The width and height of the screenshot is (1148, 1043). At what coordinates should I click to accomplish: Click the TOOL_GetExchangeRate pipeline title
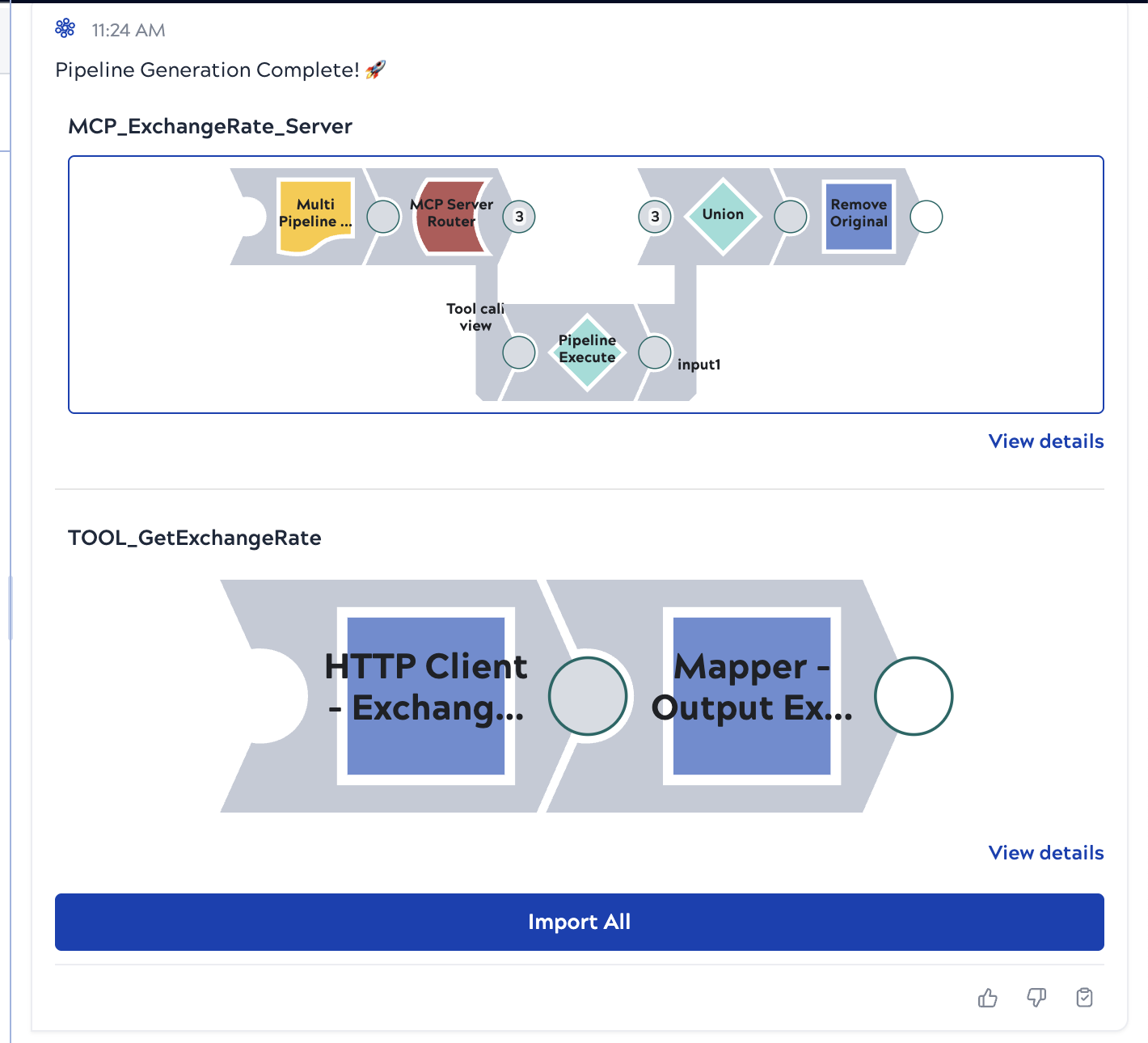pyautogui.click(x=195, y=538)
